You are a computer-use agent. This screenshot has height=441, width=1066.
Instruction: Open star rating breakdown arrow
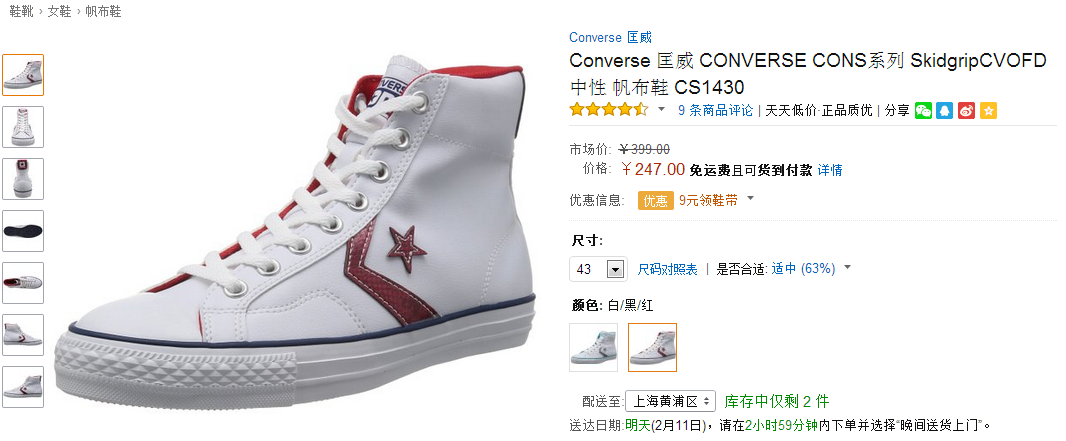point(661,109)
